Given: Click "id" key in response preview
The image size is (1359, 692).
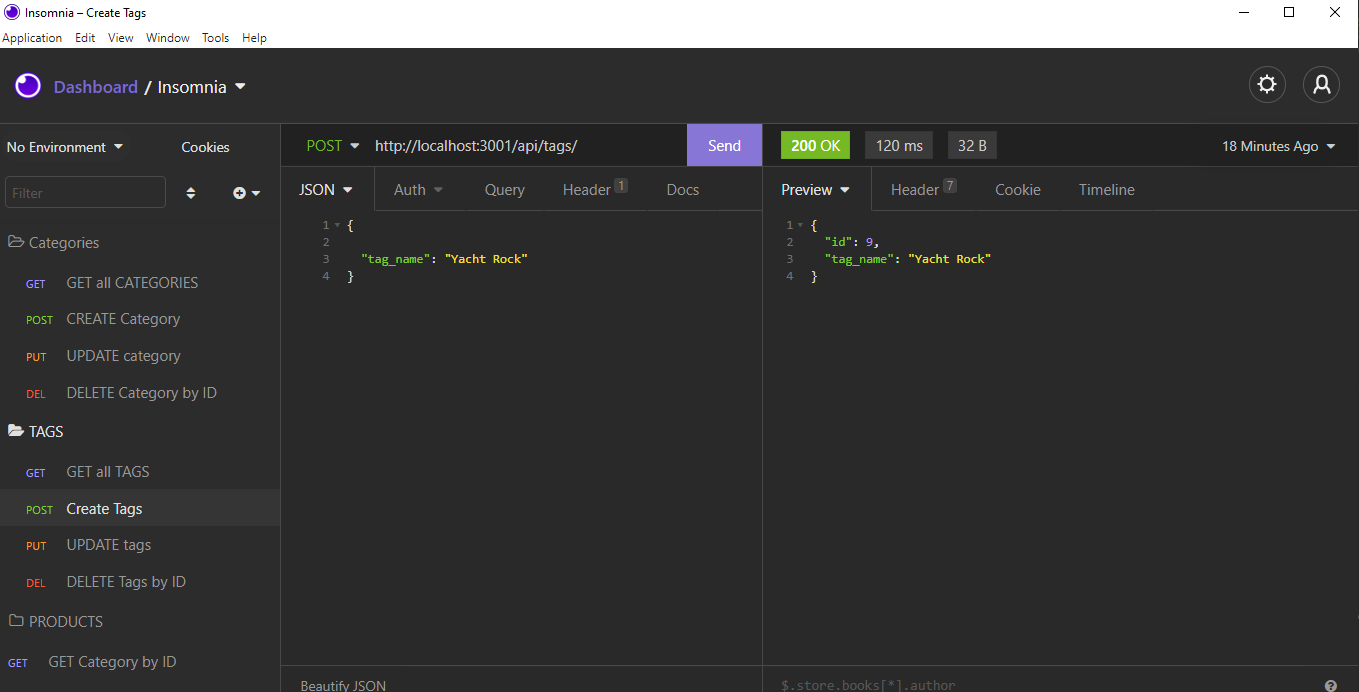Looking at the screenshot, I should point(838,242).
